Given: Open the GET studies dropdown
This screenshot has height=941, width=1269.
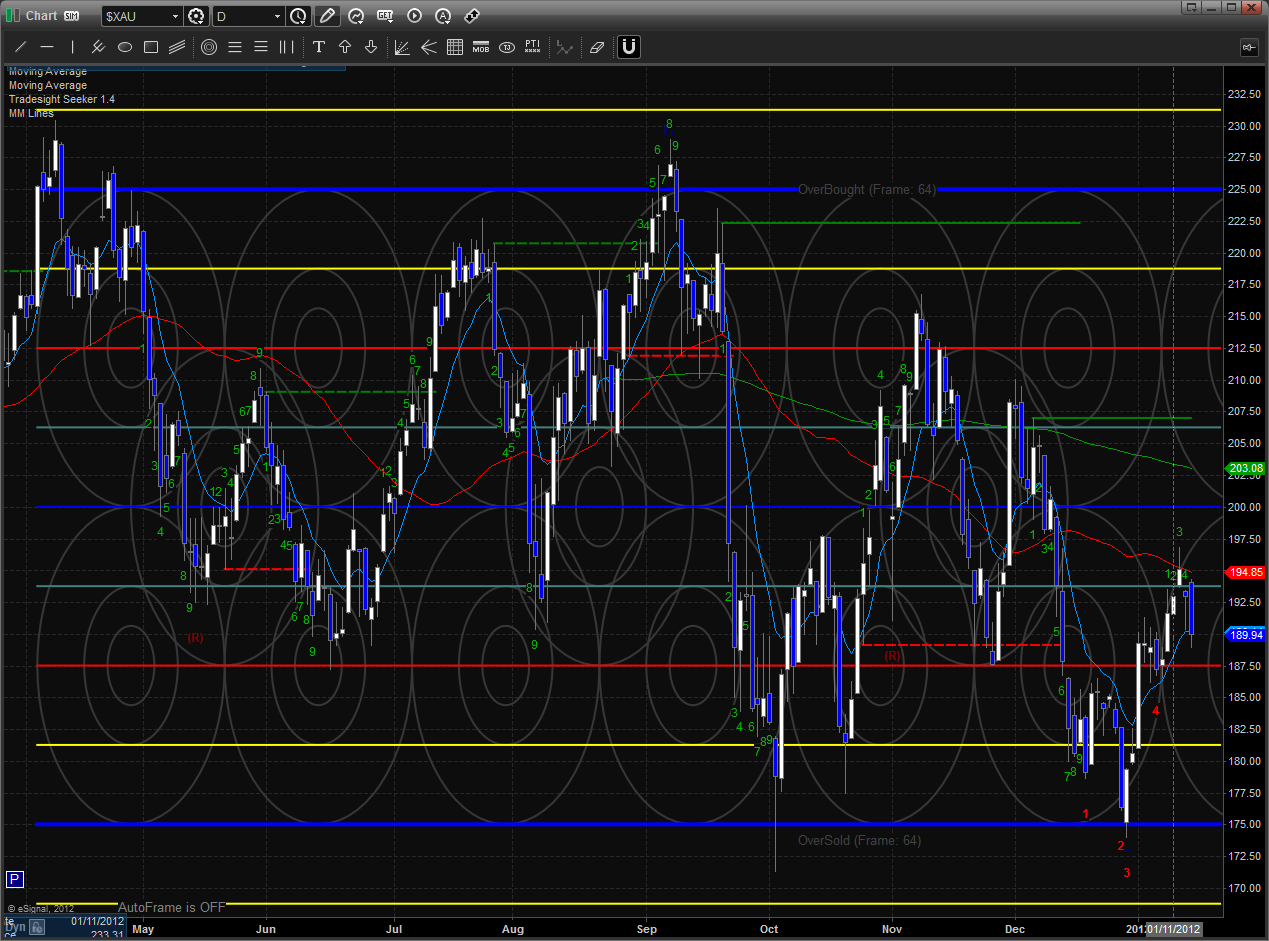Looking at the screenshot, I should [x=386, y=16].
